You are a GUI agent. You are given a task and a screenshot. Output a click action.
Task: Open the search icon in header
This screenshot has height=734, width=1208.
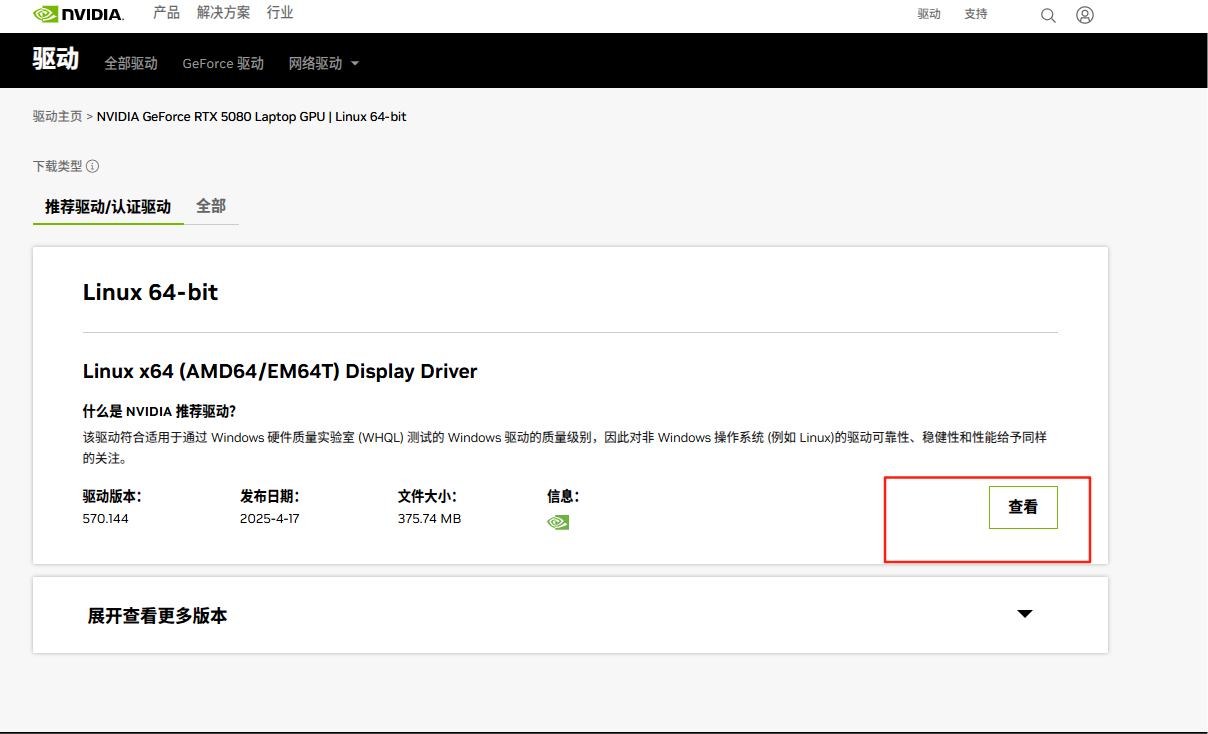[1048, 15]
